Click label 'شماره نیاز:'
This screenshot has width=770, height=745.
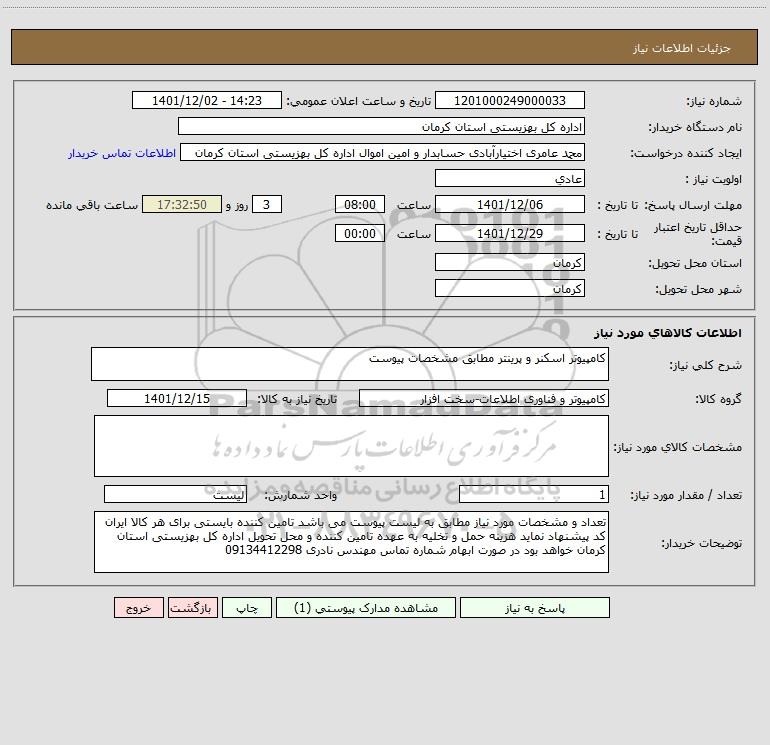click(714, 101)
